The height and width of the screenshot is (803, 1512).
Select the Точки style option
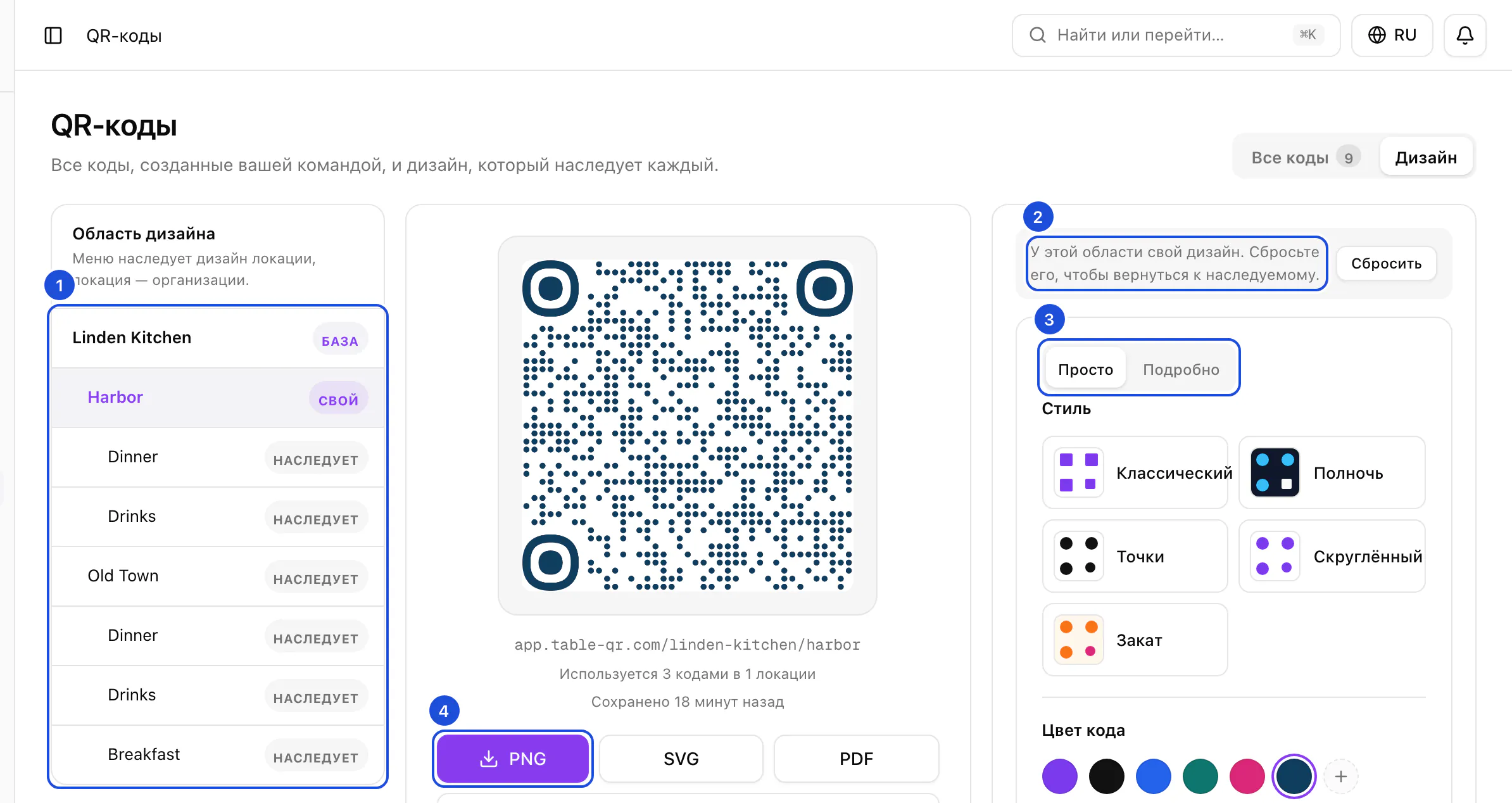[x=1135, y=556]
